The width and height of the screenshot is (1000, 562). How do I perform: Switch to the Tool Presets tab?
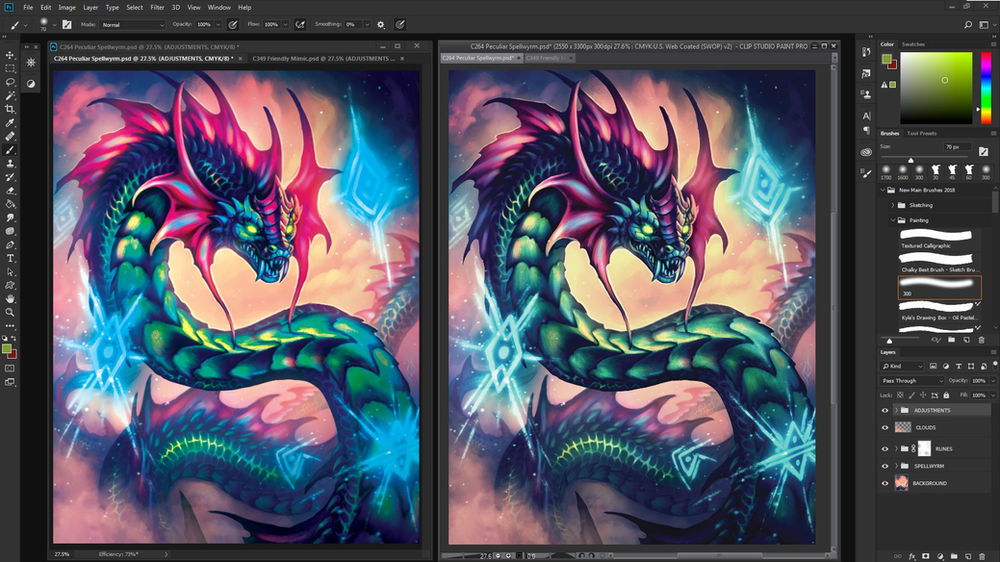922,133
